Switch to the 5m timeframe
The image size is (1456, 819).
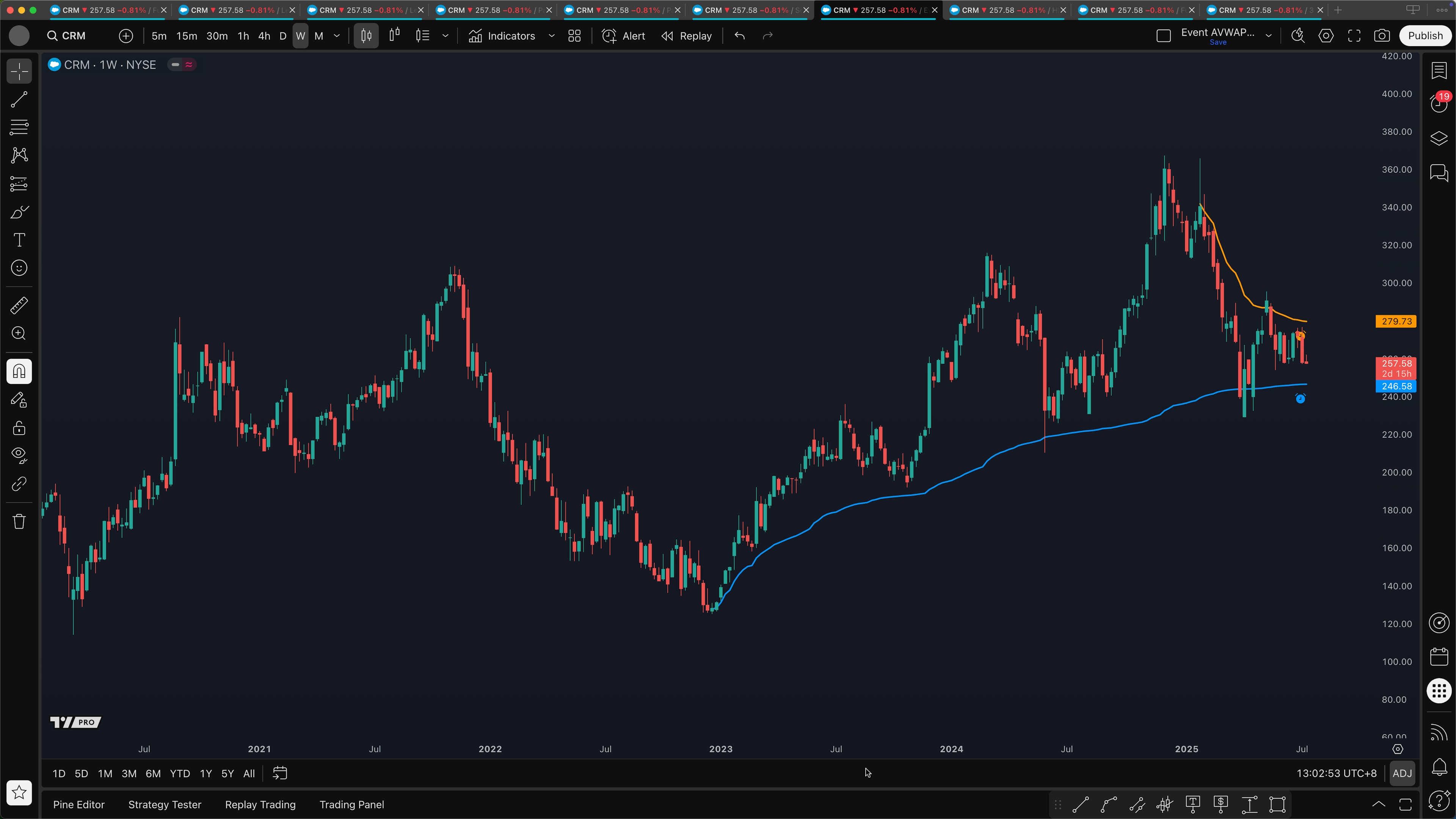(x=159, y=36)
